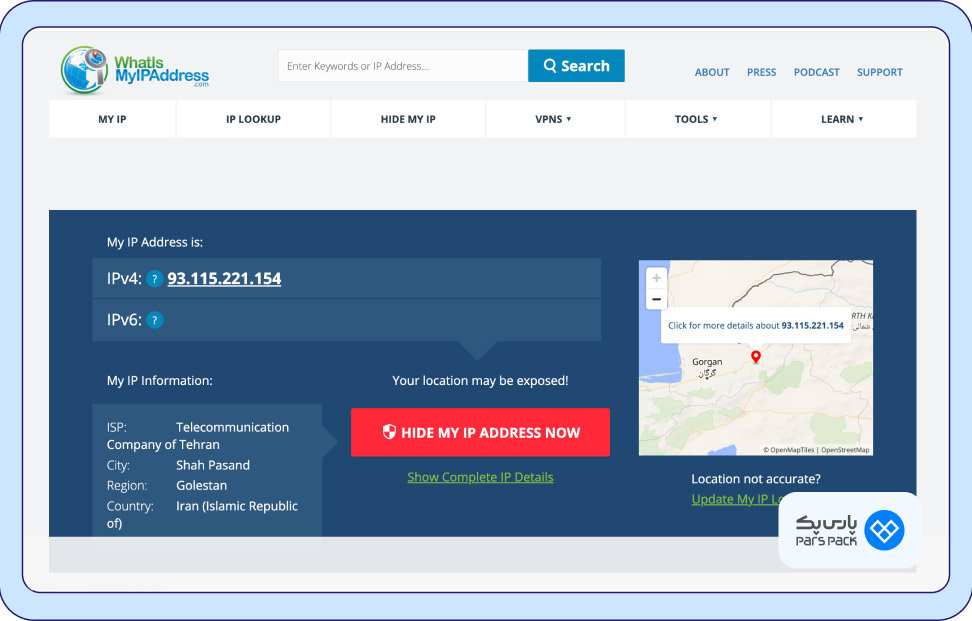Image resolution: width=972 pixels, height=621 pixels.
Task: Visit the PRESS page
Action: pos(761,72)
